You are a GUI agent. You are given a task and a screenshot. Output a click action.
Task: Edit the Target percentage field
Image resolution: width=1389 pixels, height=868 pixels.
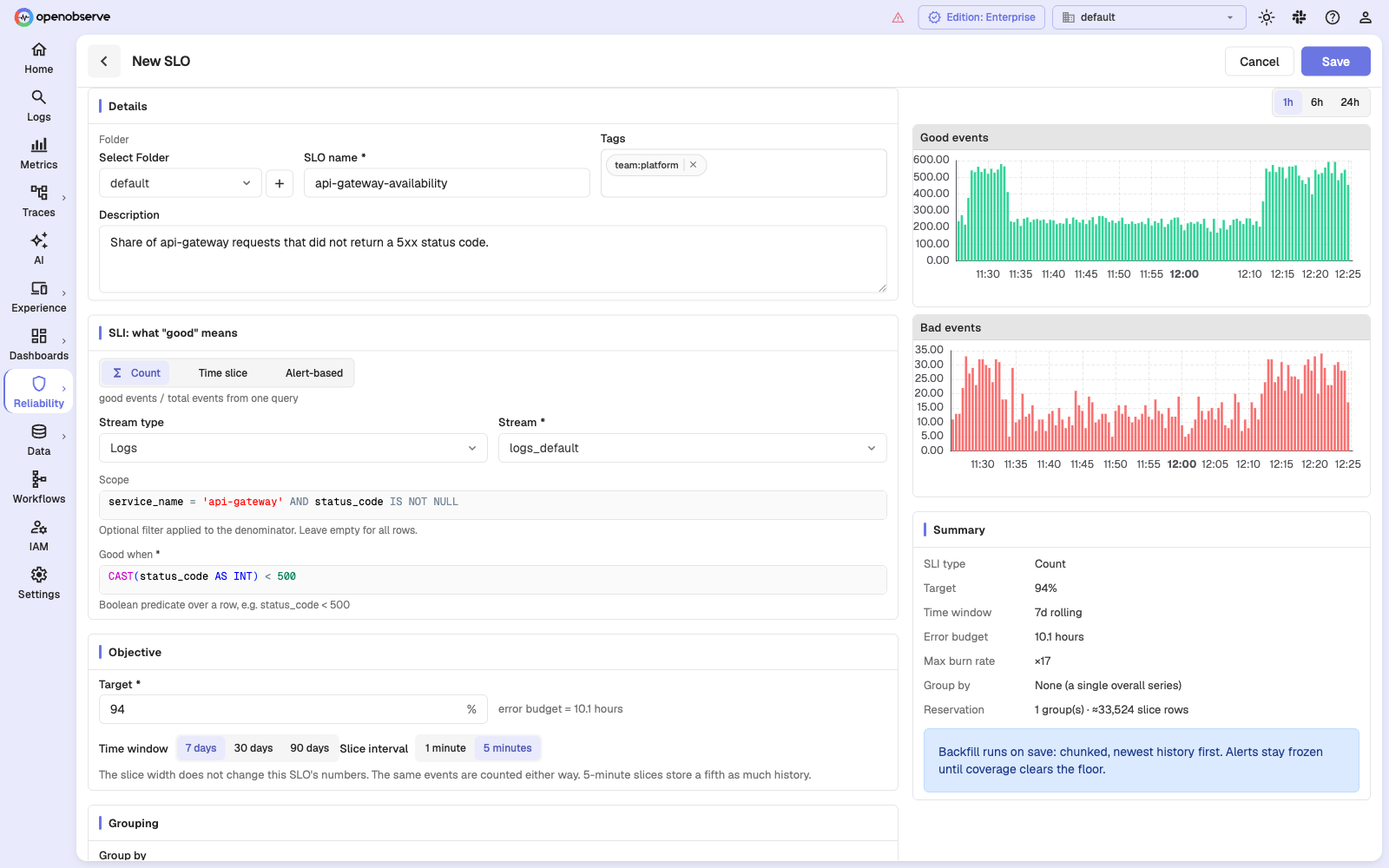tap(293, 709)
